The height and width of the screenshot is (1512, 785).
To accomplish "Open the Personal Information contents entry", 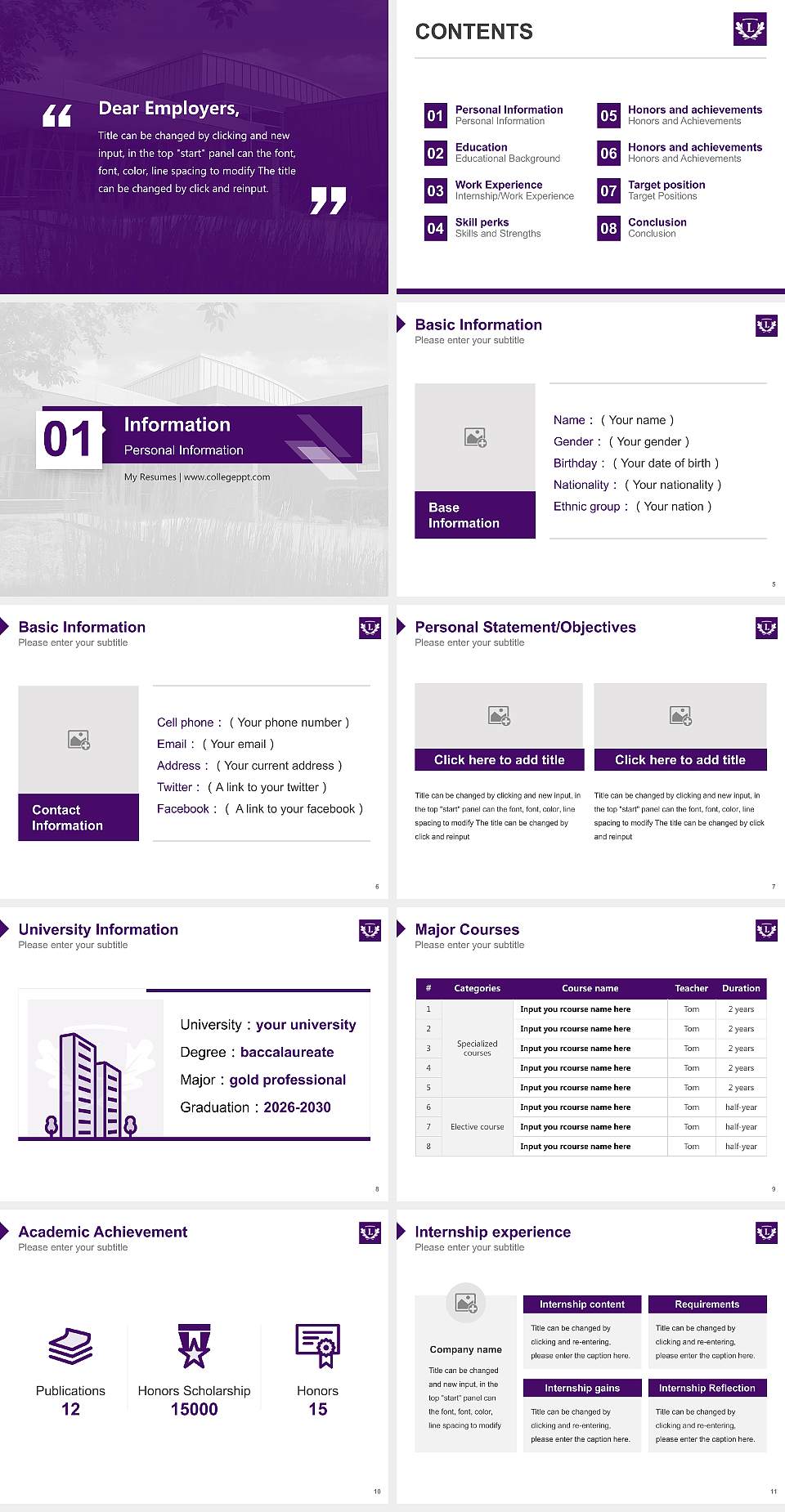I will tap(509, 115).
